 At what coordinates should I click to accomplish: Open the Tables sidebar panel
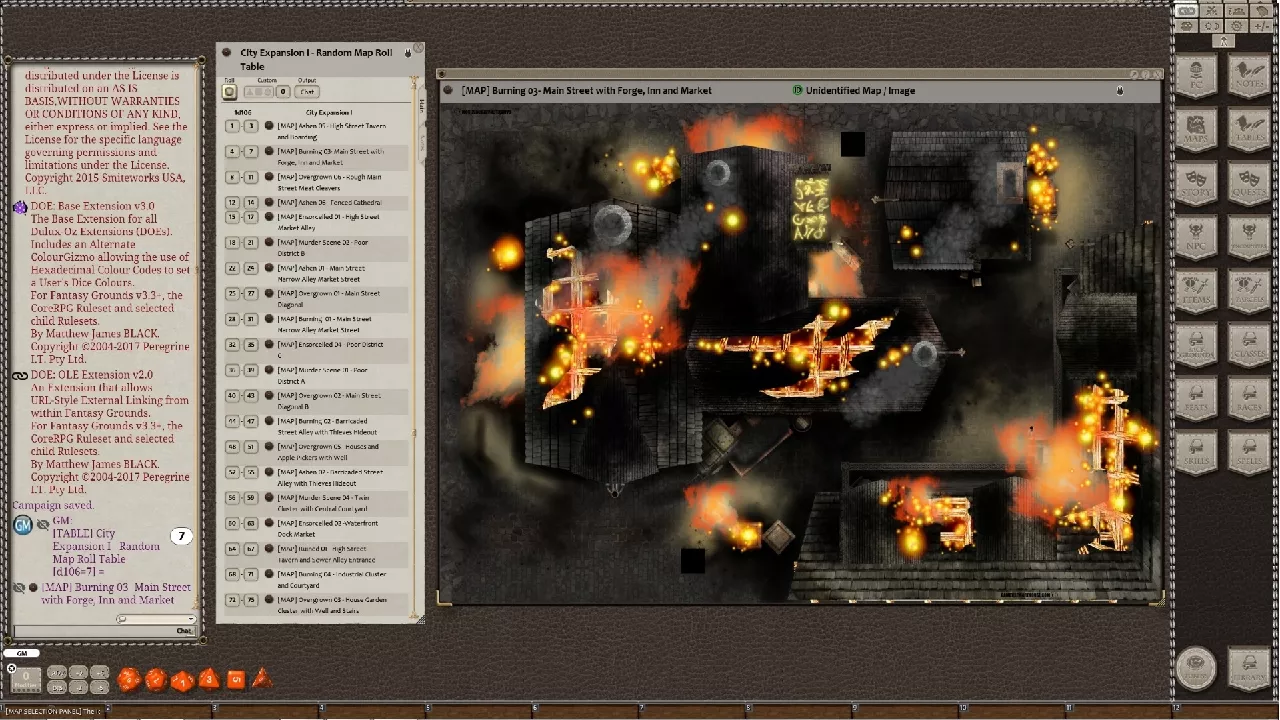(x=1248, y=130)
